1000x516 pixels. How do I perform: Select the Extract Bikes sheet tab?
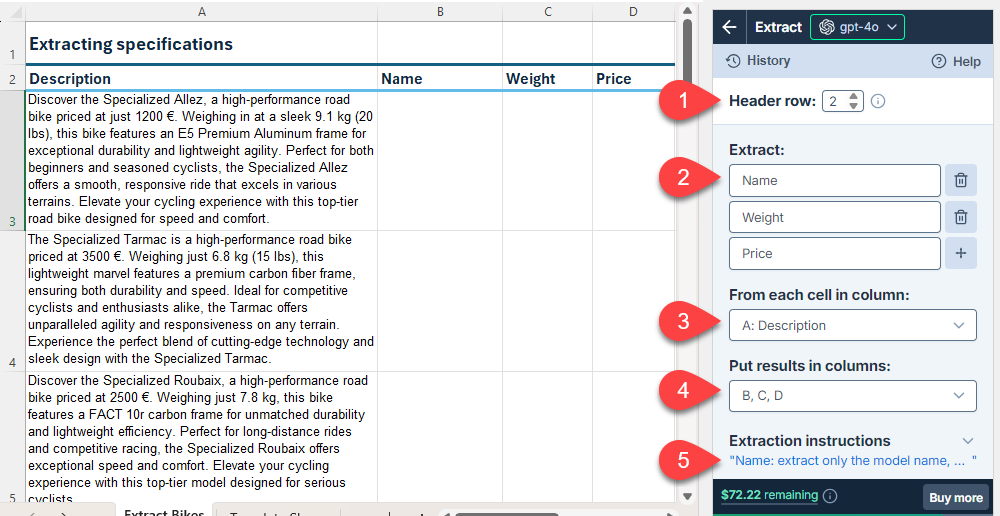pyautogui.click(x=163, y=513)
